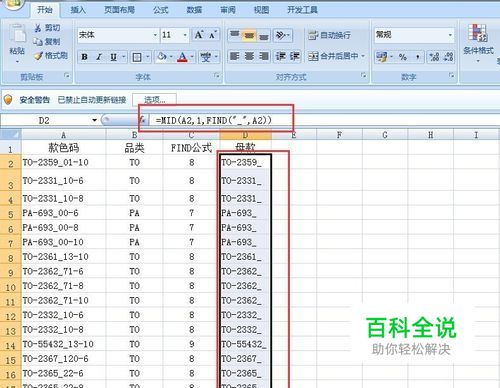This screenshot has height=388, width=500.
Task: Click the FIND公式 header cell
Action: click(x=191, y=148)
